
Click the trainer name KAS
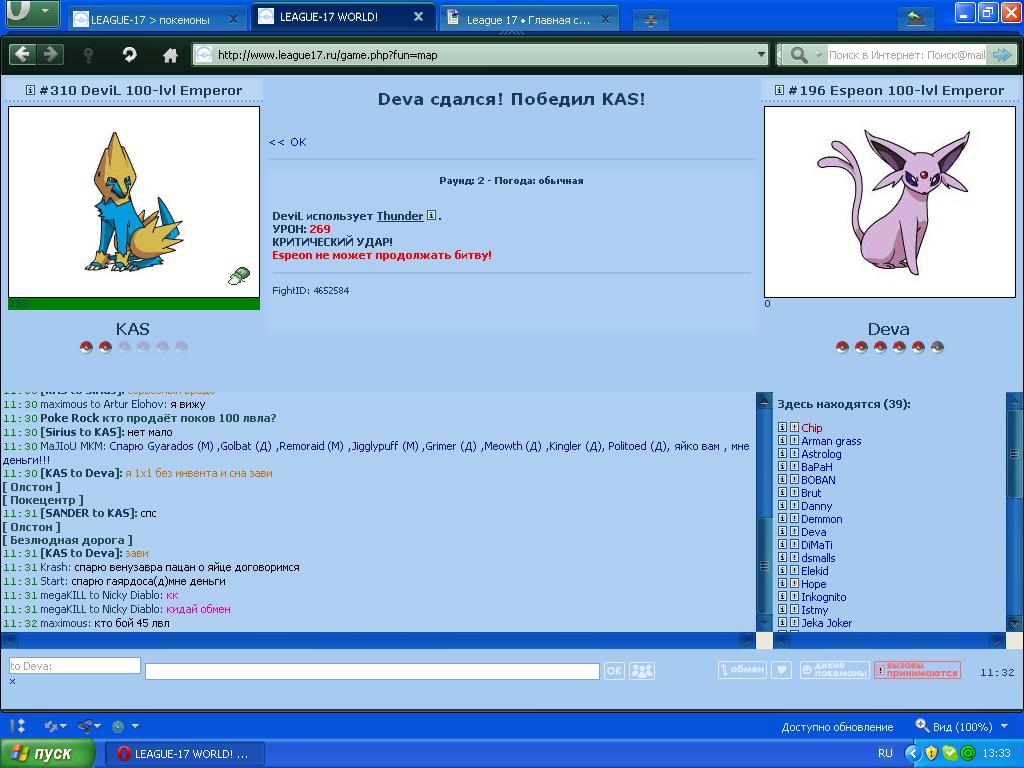[133, 328]
